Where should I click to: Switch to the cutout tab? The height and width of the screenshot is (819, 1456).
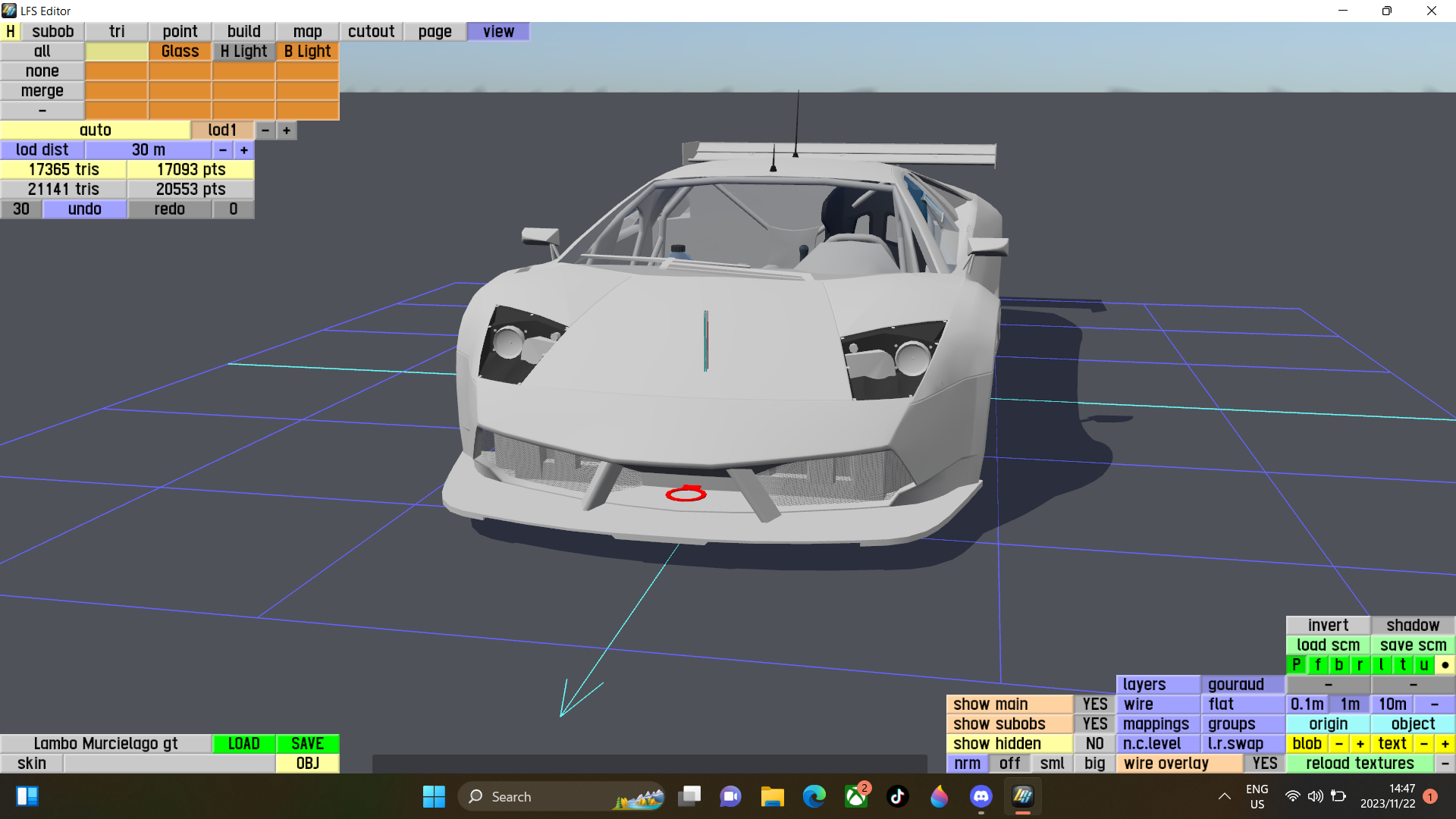tap(371, 31)
